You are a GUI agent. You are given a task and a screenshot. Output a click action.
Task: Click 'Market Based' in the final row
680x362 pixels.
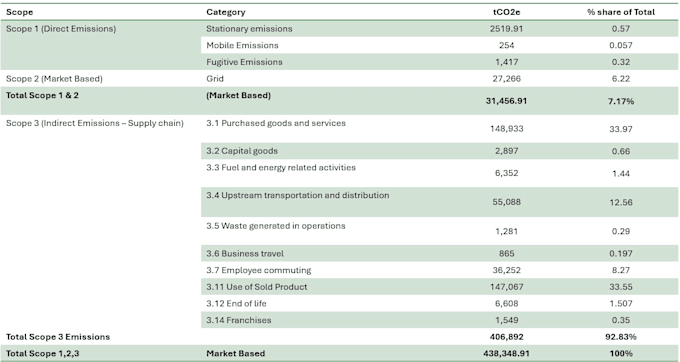point(235,354)
